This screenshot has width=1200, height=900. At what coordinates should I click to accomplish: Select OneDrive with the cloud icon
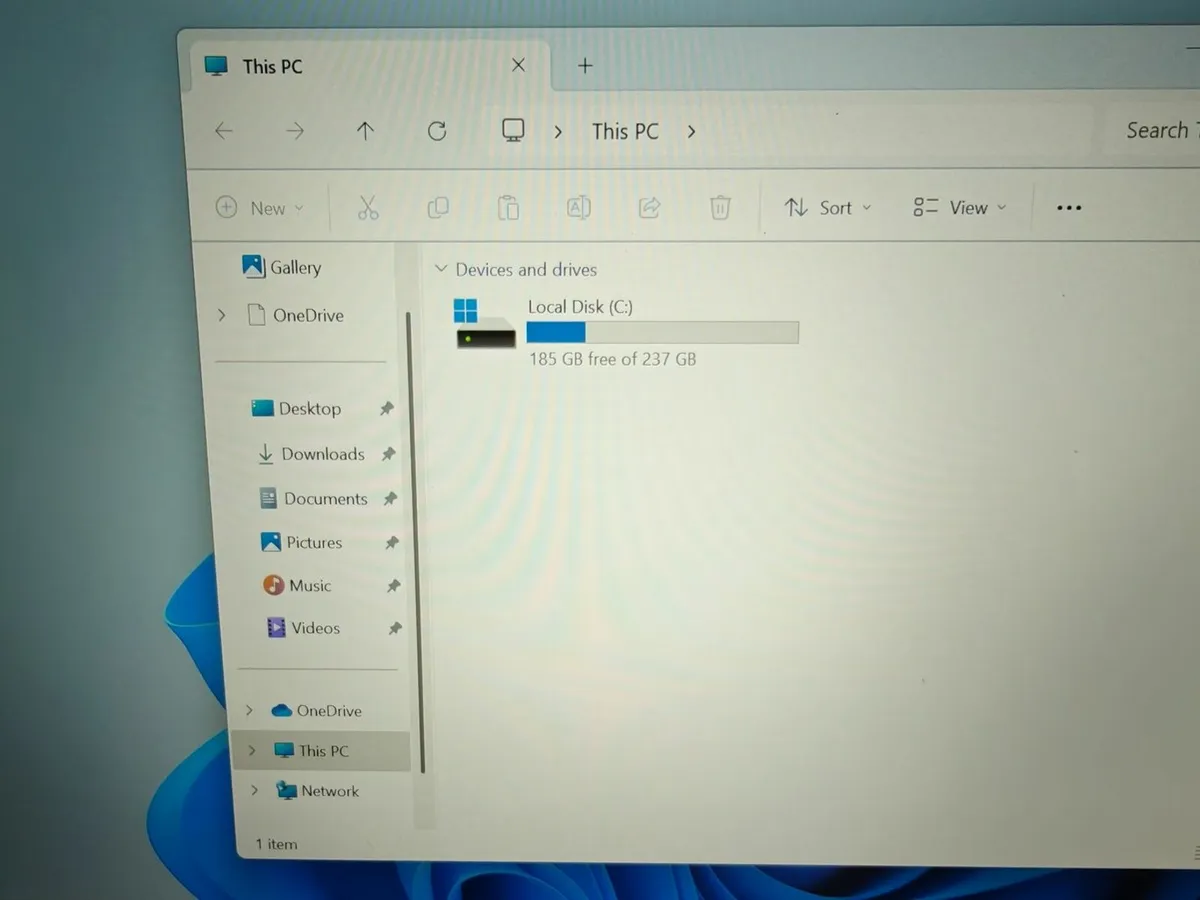[316, 710]
